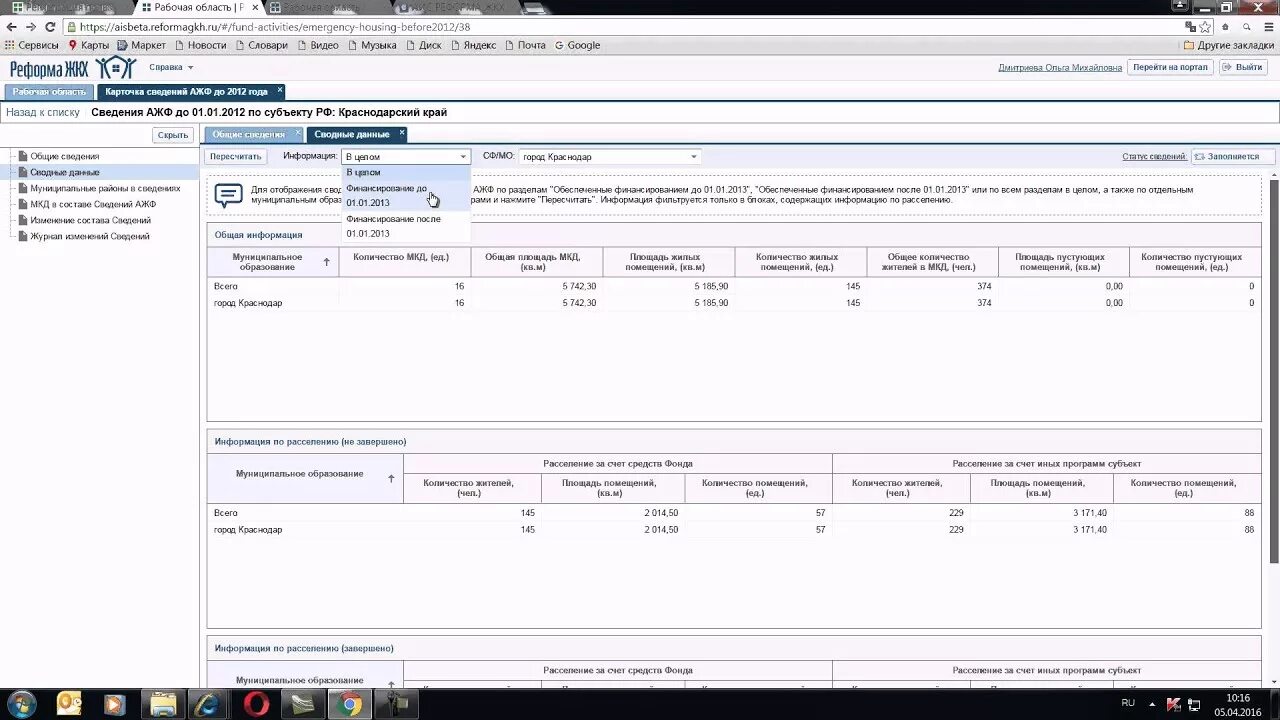Open Internet Explorer from the taskbar
The width and height of the screenshot is (1280, 720).
click(x=209, y=704)
